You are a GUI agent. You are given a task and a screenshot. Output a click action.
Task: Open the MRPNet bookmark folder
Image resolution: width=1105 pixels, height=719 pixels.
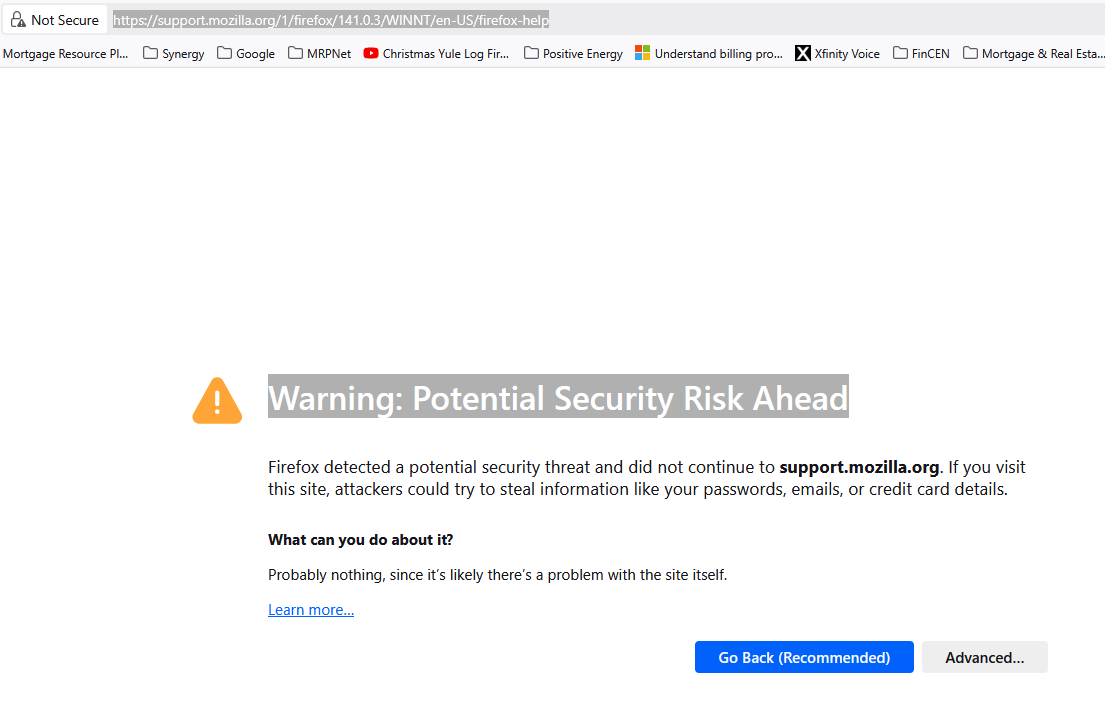tap(320, 54)
